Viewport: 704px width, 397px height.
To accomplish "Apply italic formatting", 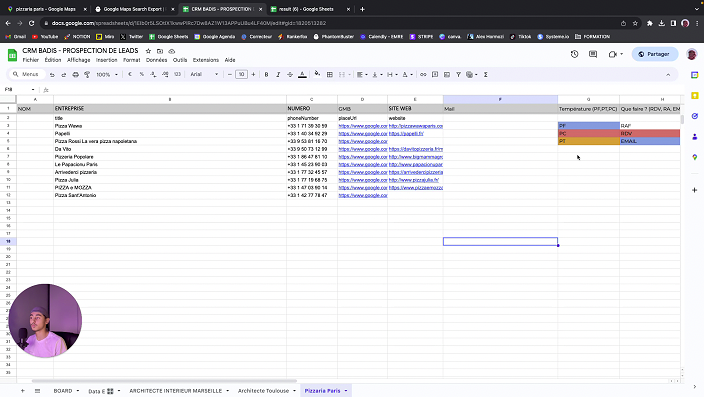I will (278, 75).
